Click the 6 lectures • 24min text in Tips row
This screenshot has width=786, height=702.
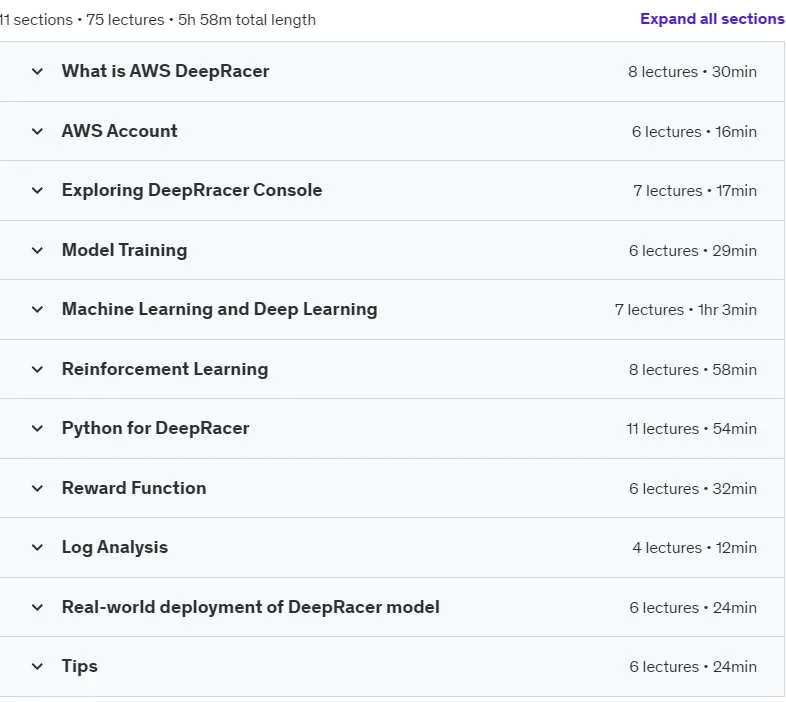coord(693,667)
